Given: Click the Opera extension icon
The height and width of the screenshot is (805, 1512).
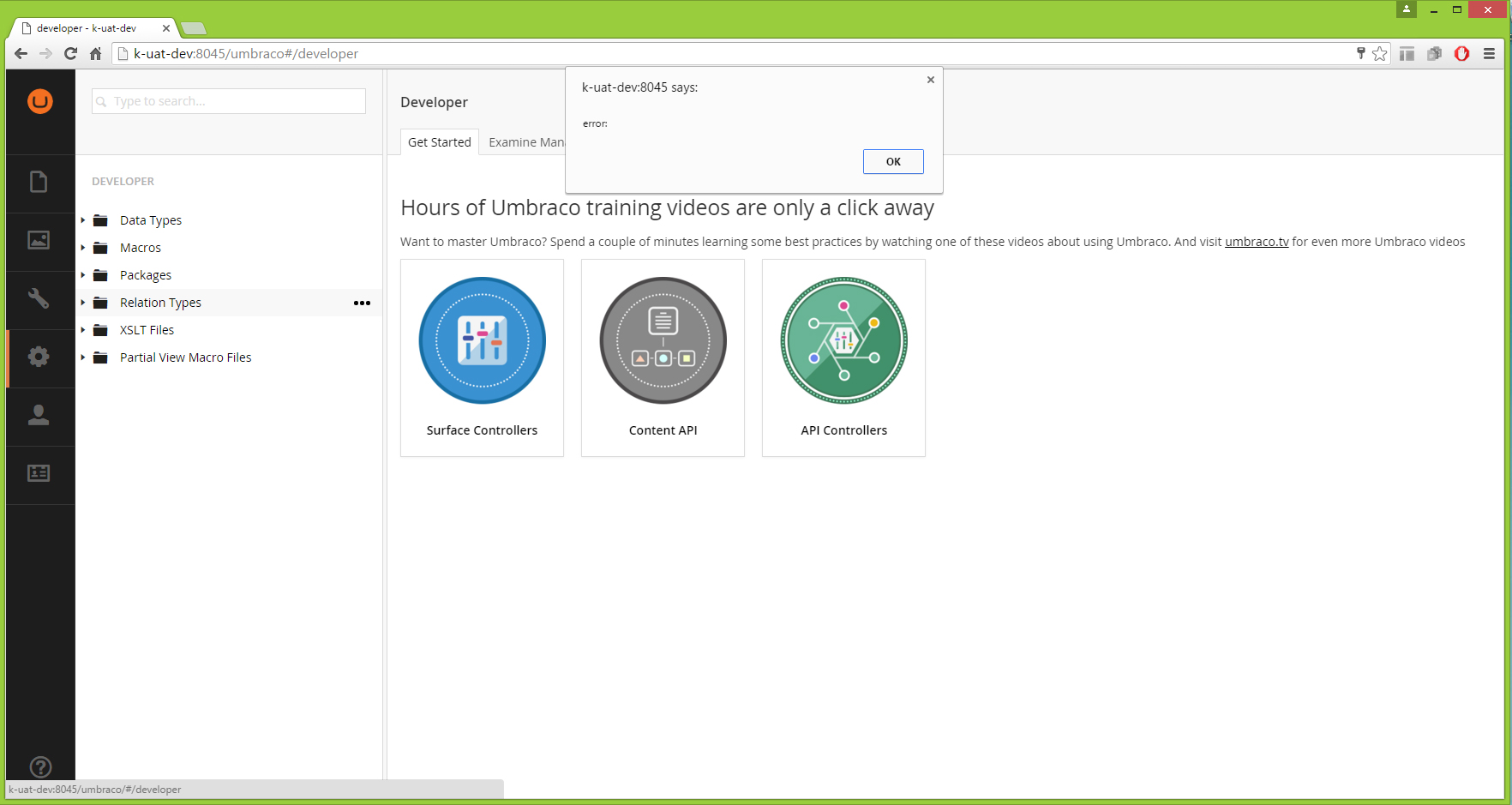Looking at the screenshot, I should pyautogui.click(x=1462, y=53).
